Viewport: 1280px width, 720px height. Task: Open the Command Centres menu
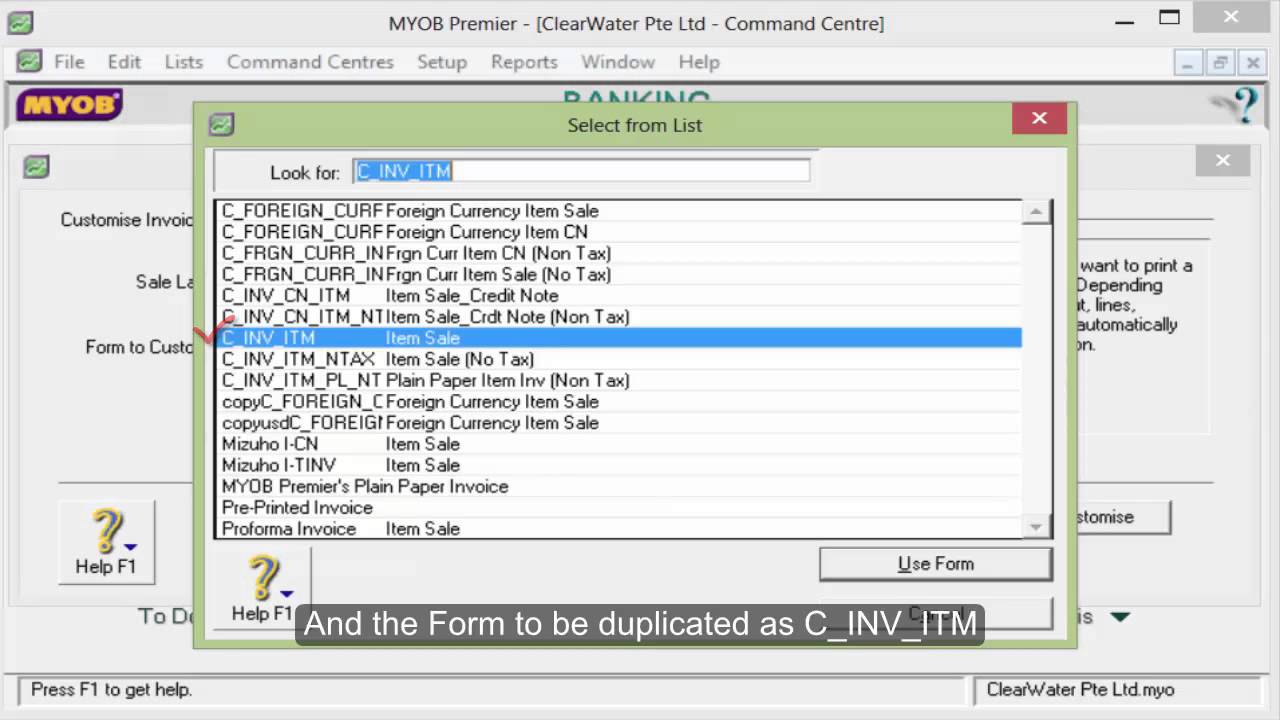tap(310, 62)
